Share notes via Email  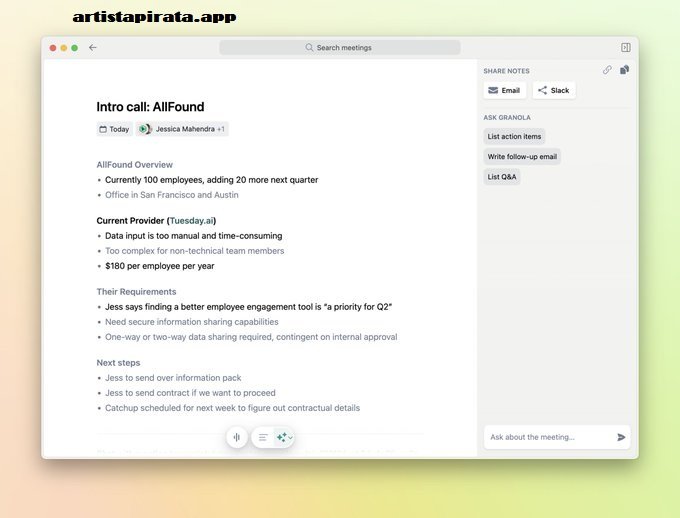(x=504, y=90)
